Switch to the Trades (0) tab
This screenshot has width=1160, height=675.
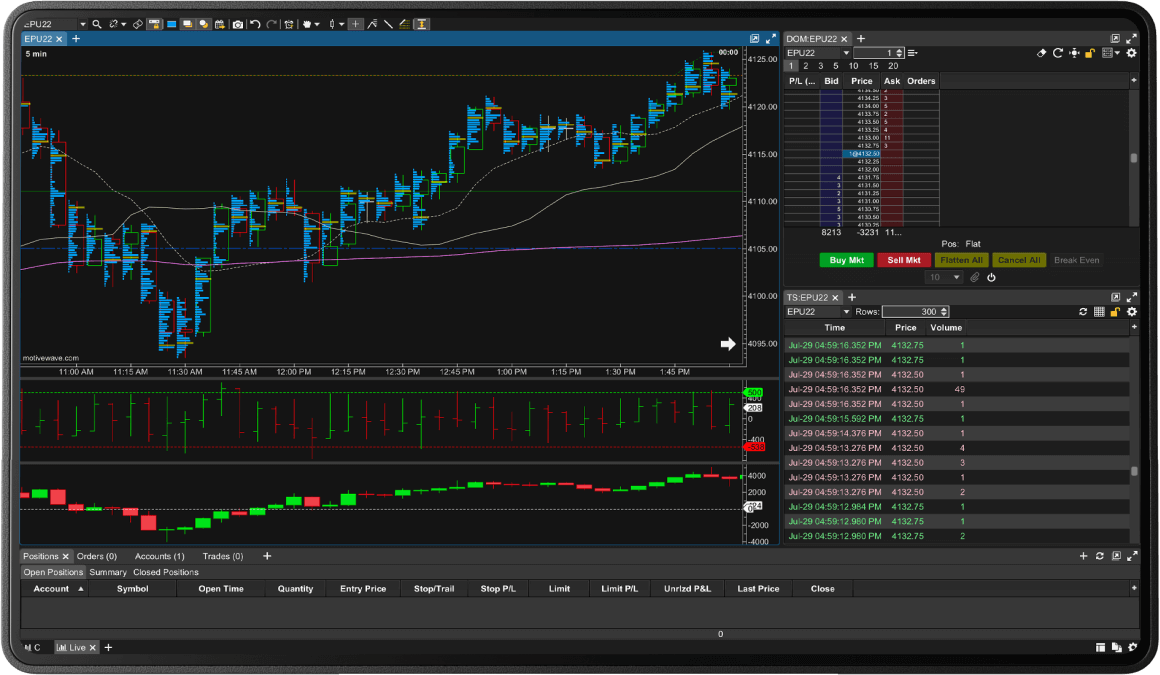[x=223, y=556]
